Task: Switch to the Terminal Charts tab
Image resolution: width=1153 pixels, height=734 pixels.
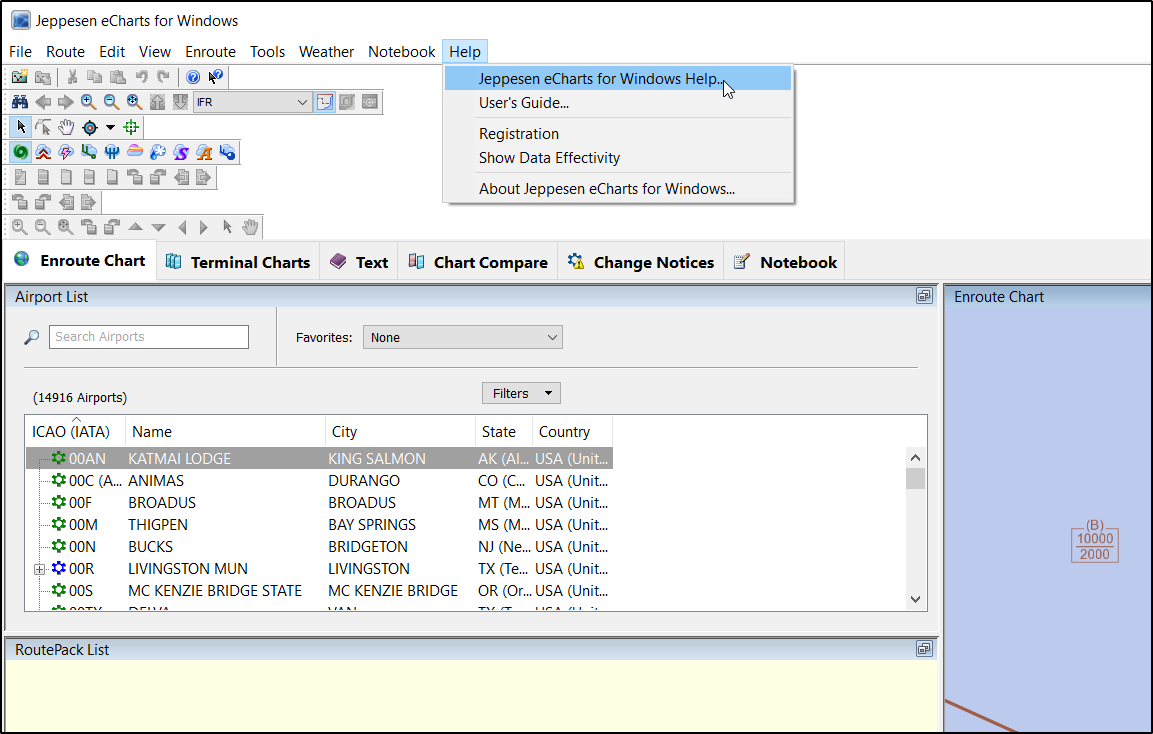Action: click(238, 262)
